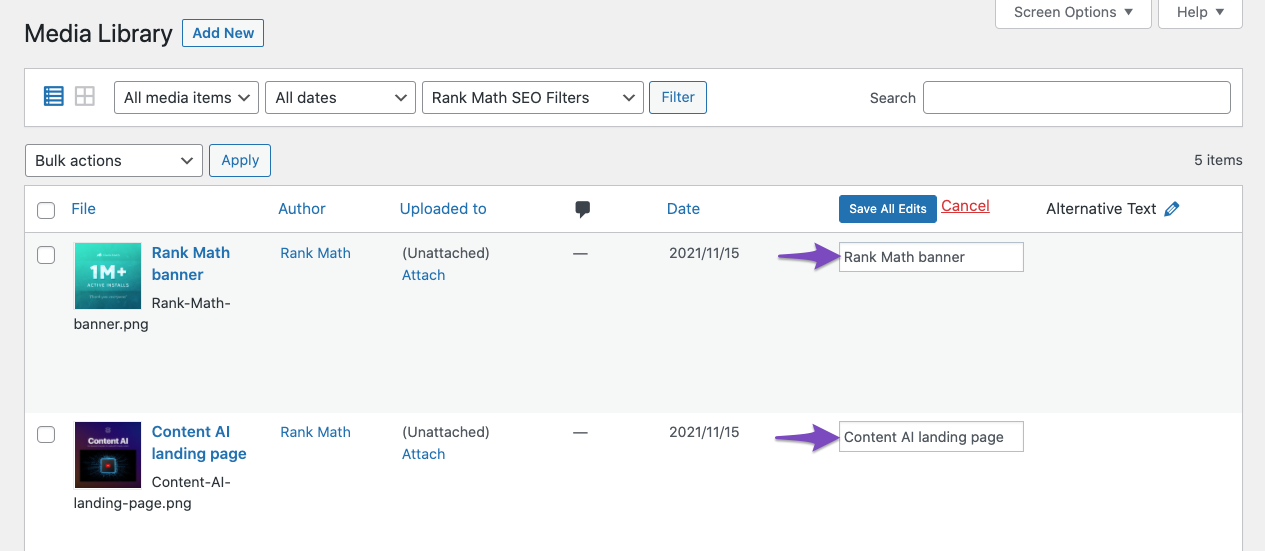This screenshot has width=1265, height=551.
Task: Click (Unattached) text in Rank Math banner row
Action: 446,253
